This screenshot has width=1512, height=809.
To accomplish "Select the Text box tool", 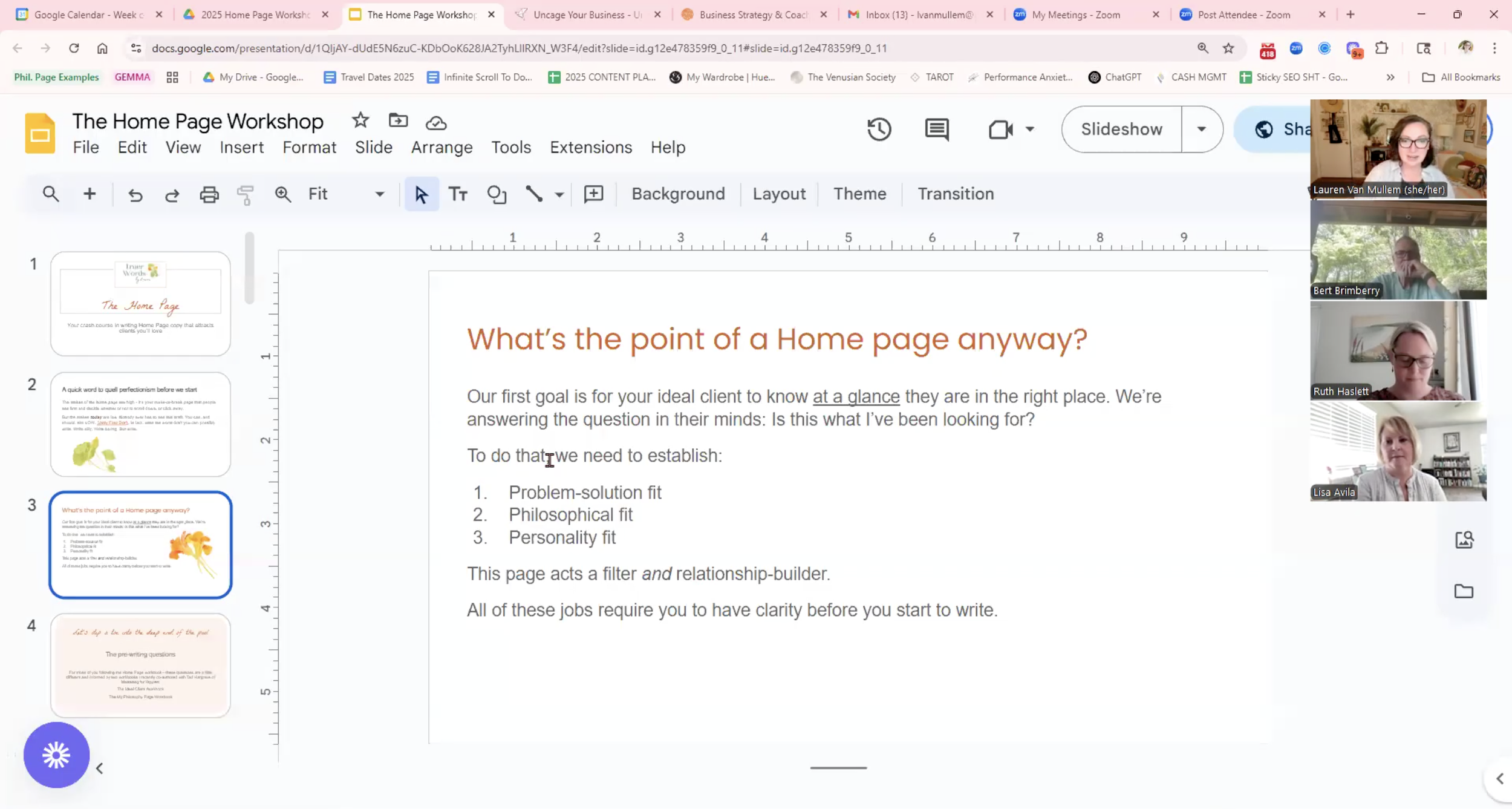I will (458, 194).
